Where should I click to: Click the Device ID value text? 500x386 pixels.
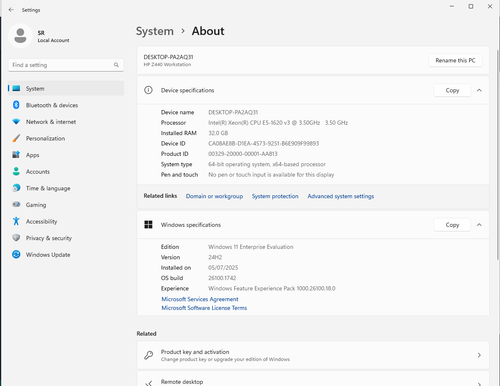[263, 143]
